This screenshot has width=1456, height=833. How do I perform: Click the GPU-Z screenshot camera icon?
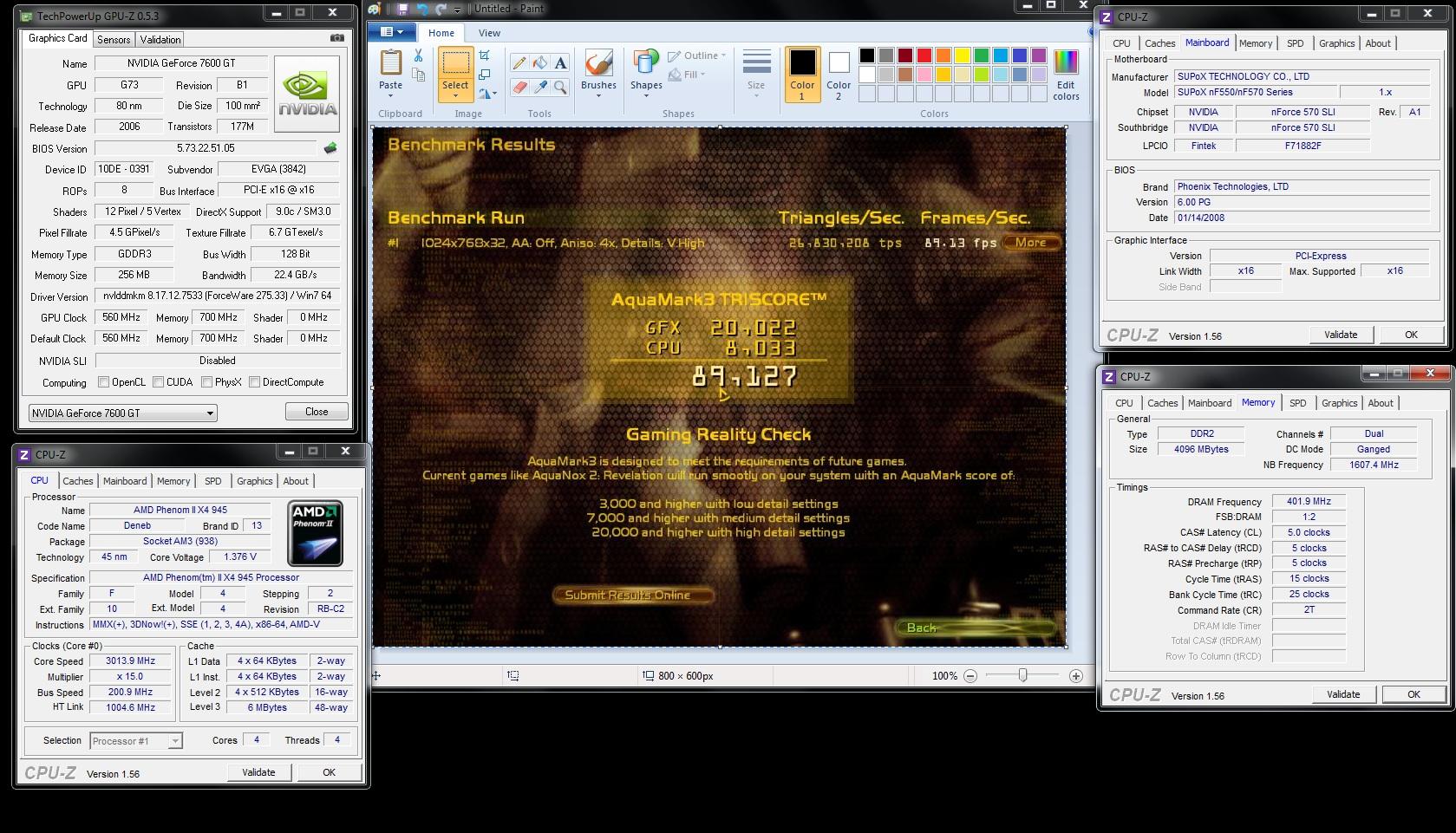tap(337, 38)
